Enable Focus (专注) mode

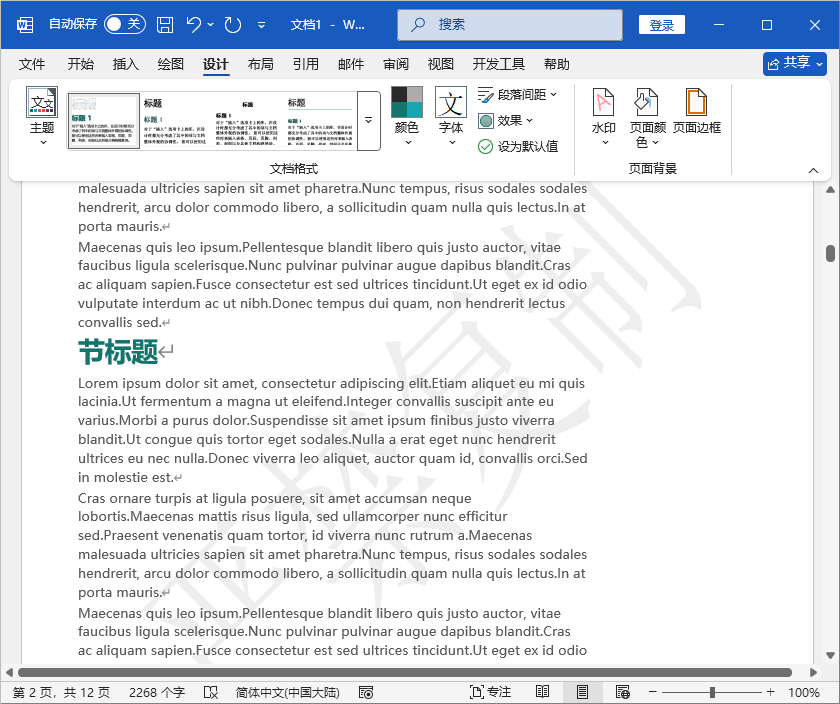[x=490, y=692]
